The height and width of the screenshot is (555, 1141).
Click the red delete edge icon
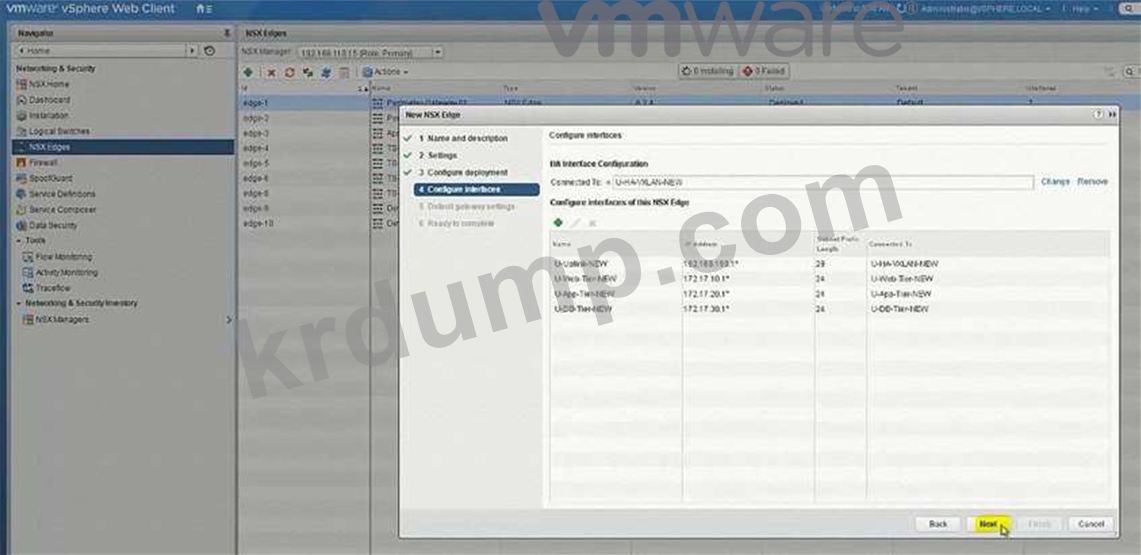pos(271,72)
